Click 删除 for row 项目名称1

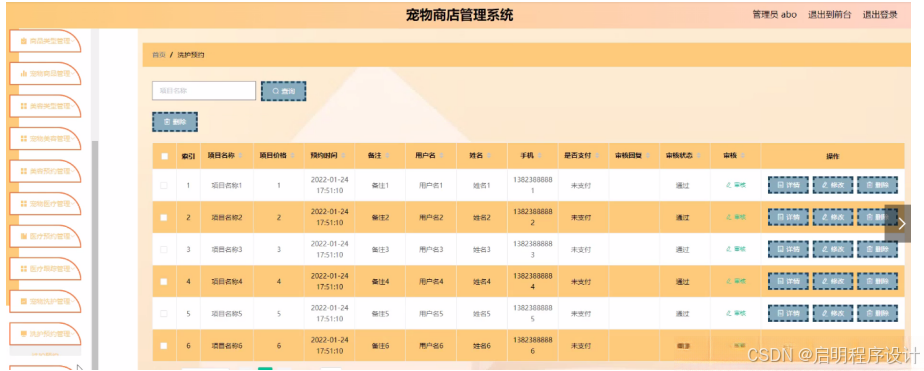tap(877, 185)
